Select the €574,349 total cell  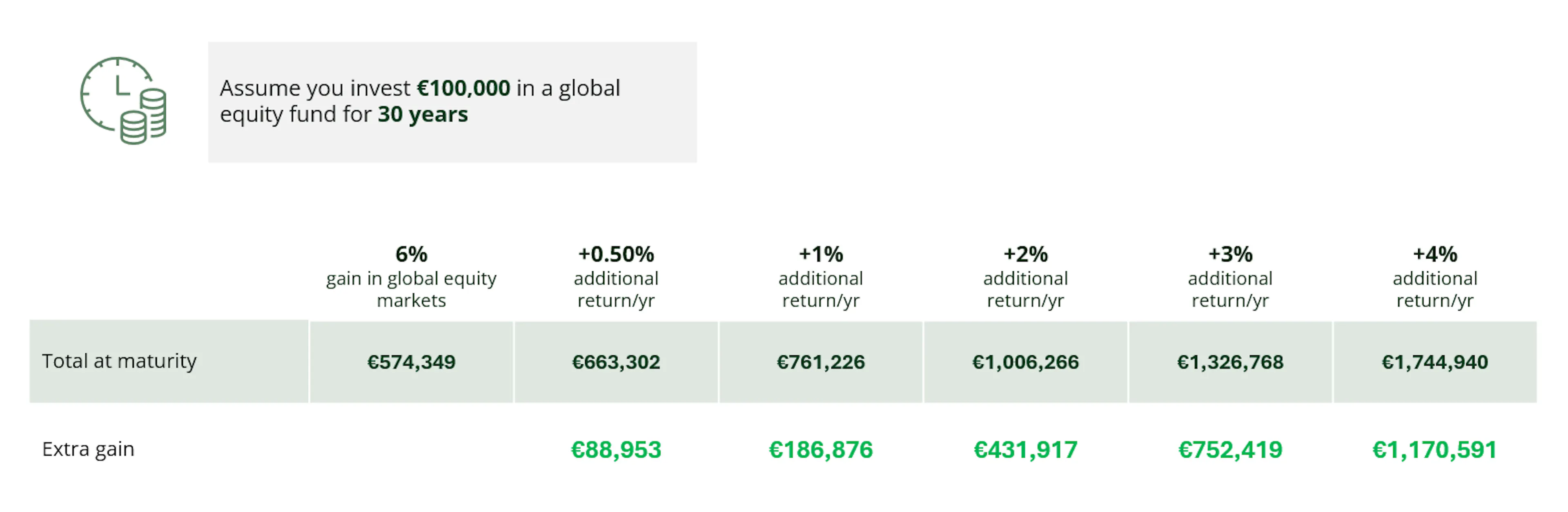pos(412,362)
